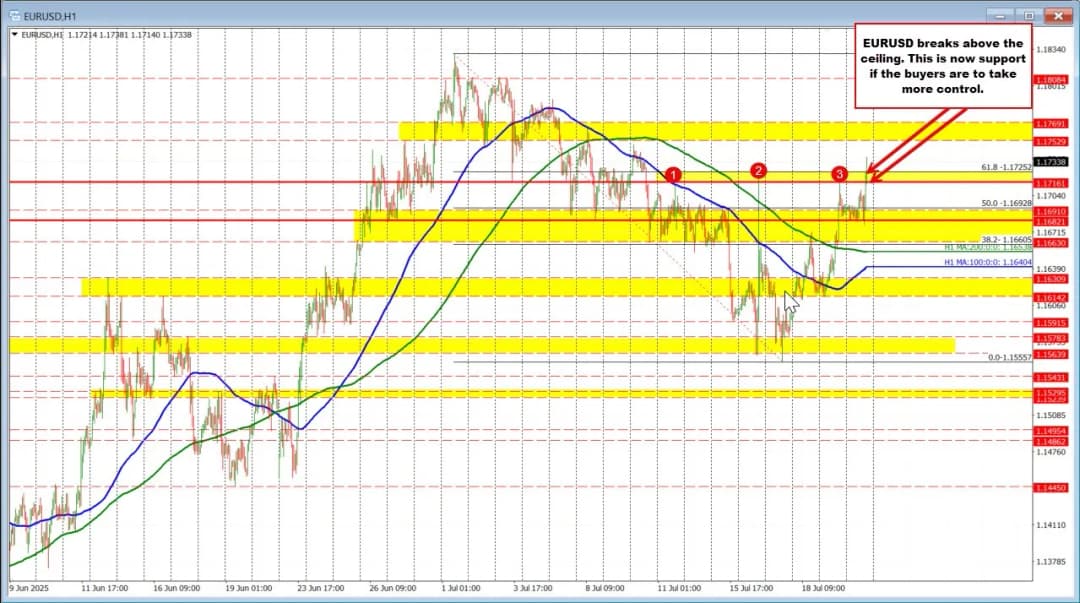
Task: Click the 1 Jul 01:00 time axis label
Action: click(x=459, y=588)
